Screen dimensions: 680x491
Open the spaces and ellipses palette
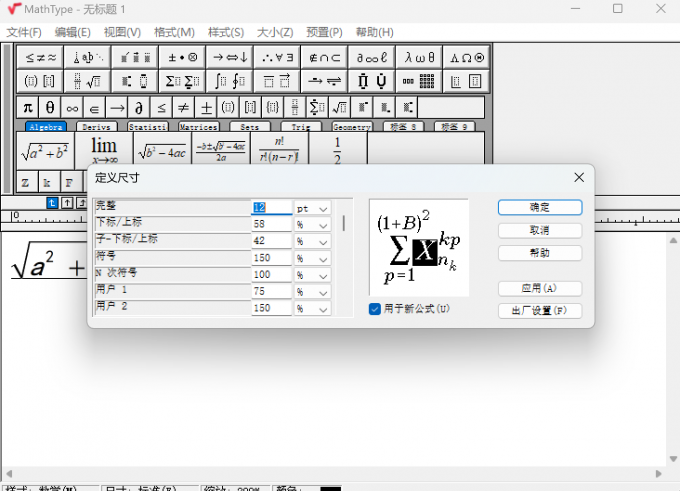(x=88, y=57)
